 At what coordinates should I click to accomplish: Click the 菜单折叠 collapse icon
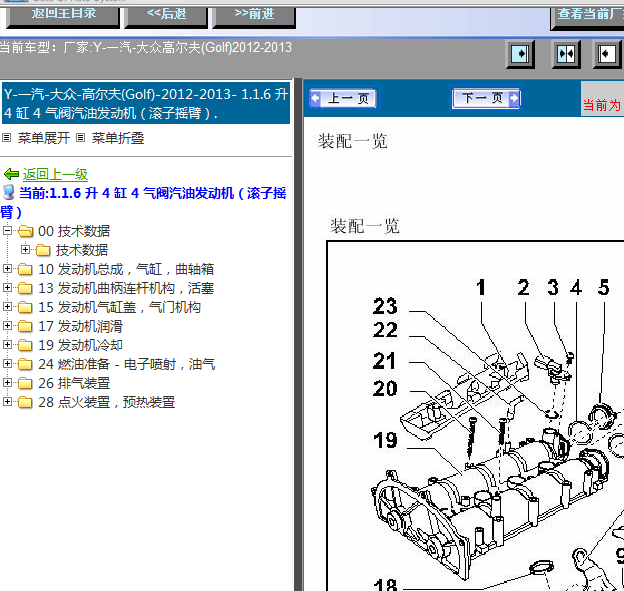(x=80, y=138)
